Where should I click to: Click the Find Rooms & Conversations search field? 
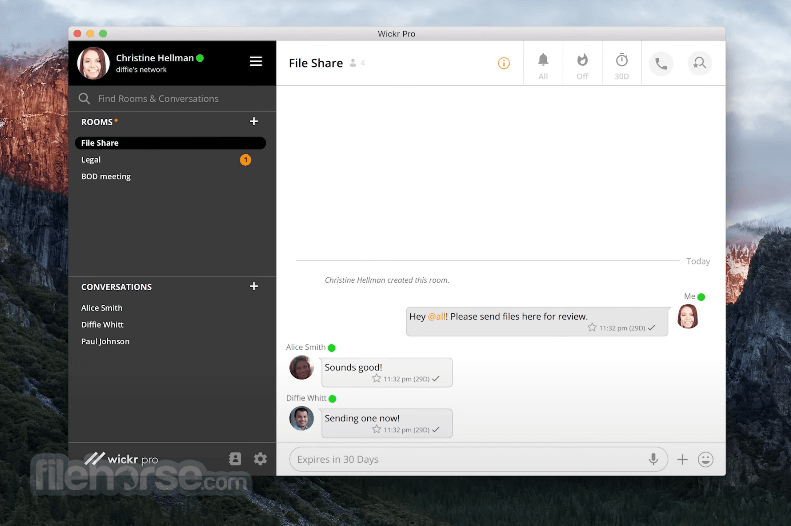(x=172, y=98)
